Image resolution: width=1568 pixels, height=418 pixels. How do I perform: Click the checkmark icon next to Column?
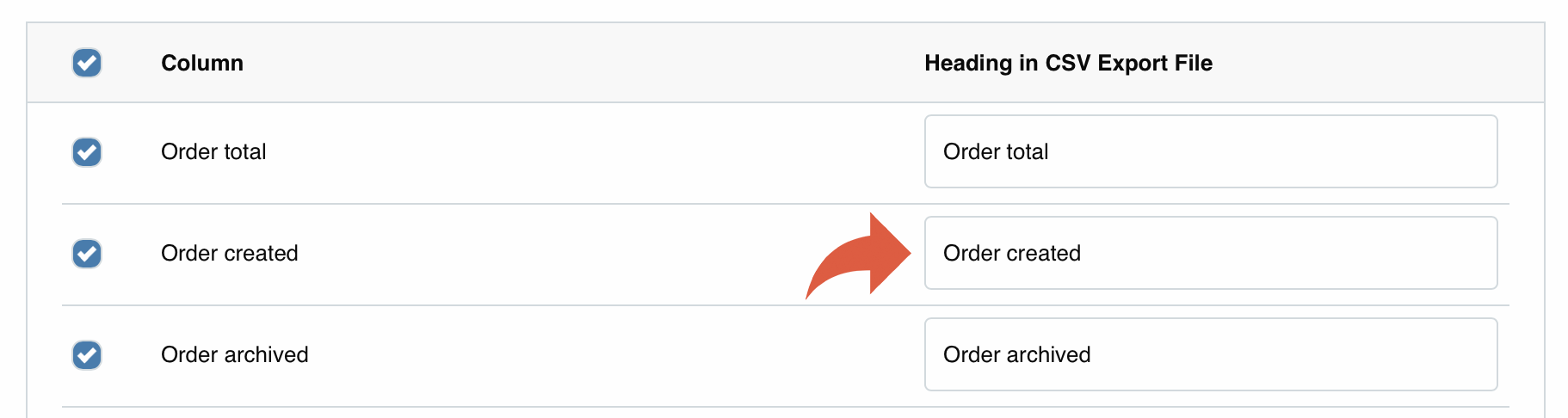click(87, 63)
